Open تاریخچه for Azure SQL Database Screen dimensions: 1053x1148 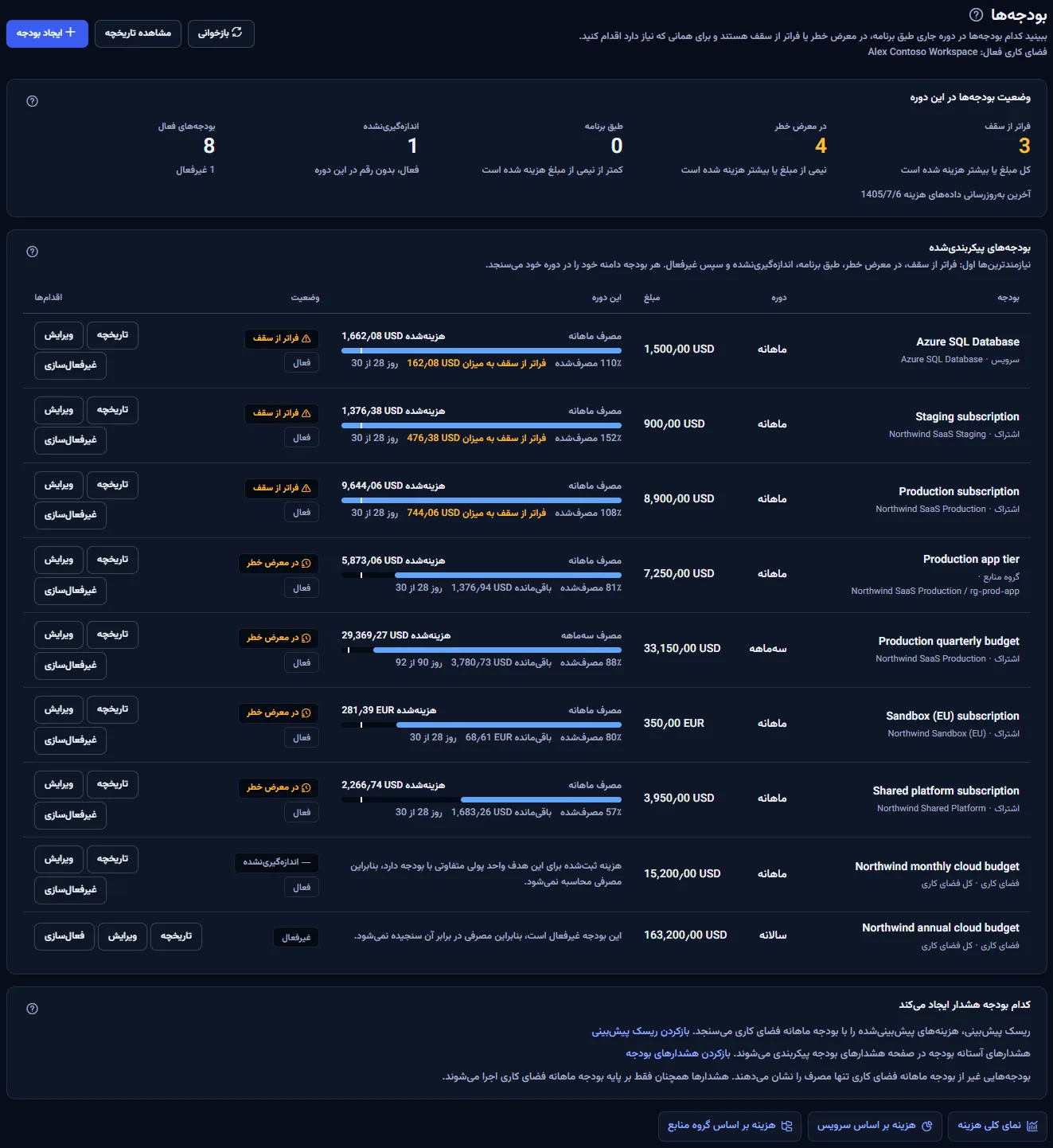tap(112, 335)
